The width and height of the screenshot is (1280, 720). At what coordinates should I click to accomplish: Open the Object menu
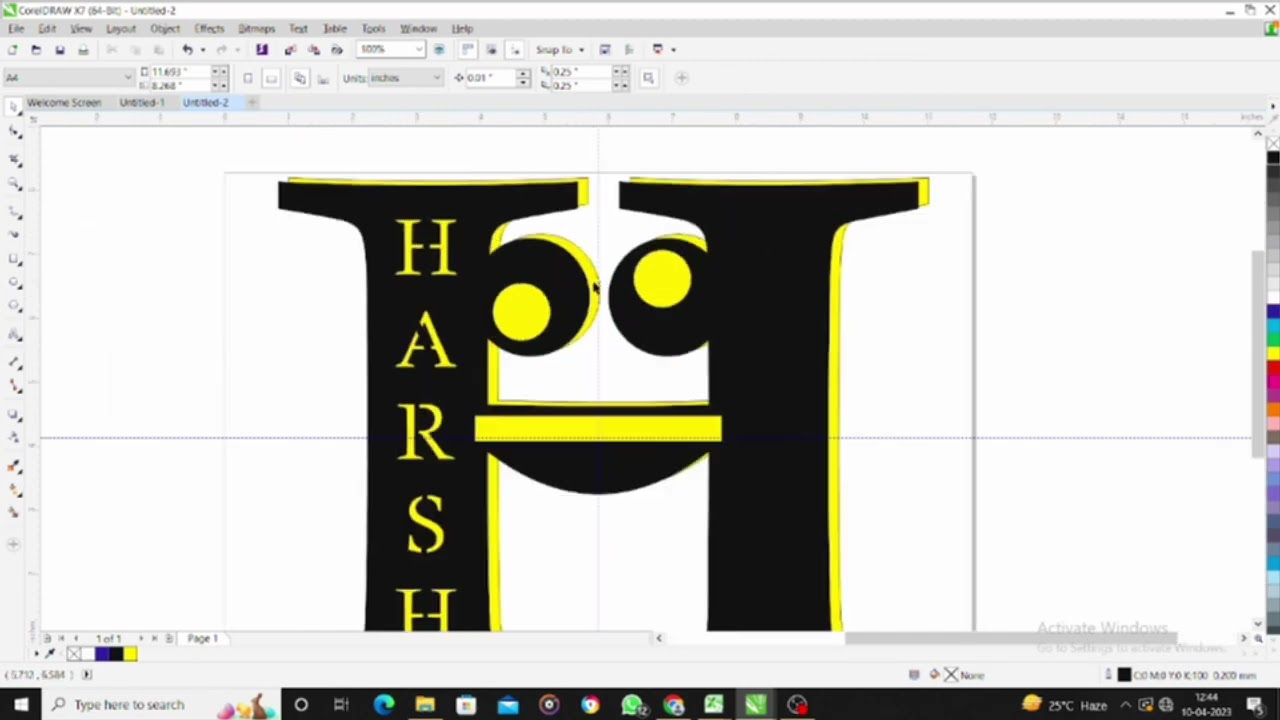(165, 29)
